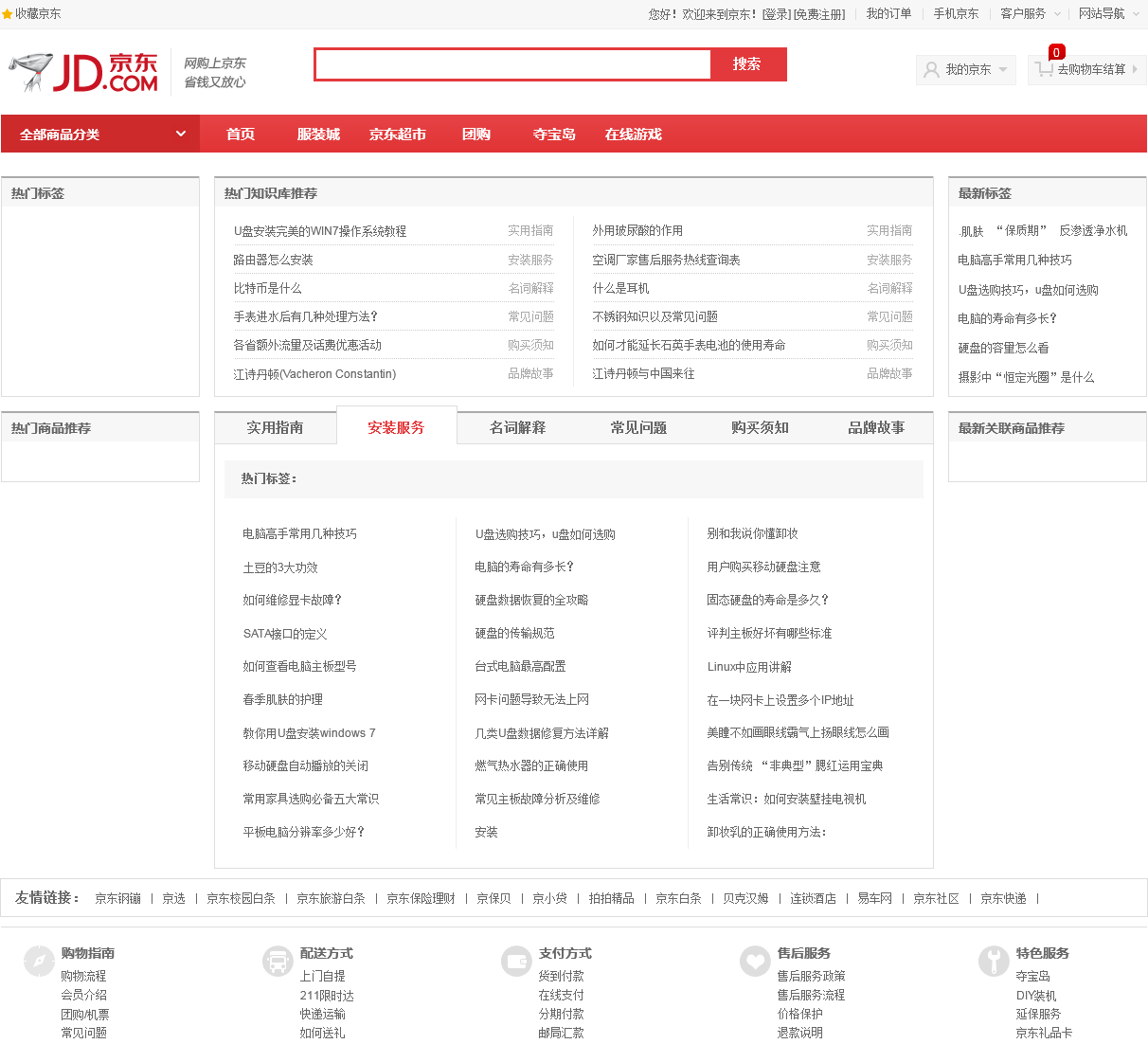The height and width of the screenshot is (1044, 1148).
Task: Open 土豆的3大功效 link
Action: point(280,567)
